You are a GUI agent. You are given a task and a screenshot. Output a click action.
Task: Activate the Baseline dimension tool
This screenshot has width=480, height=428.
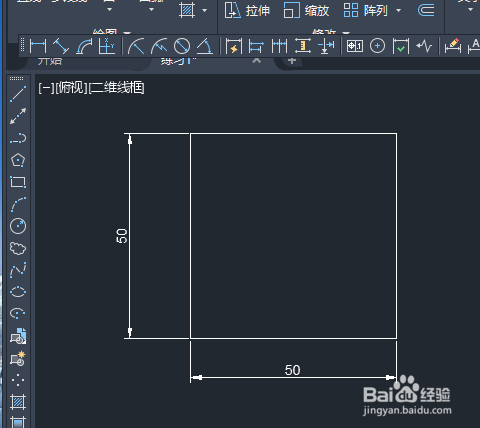point(256,46)
